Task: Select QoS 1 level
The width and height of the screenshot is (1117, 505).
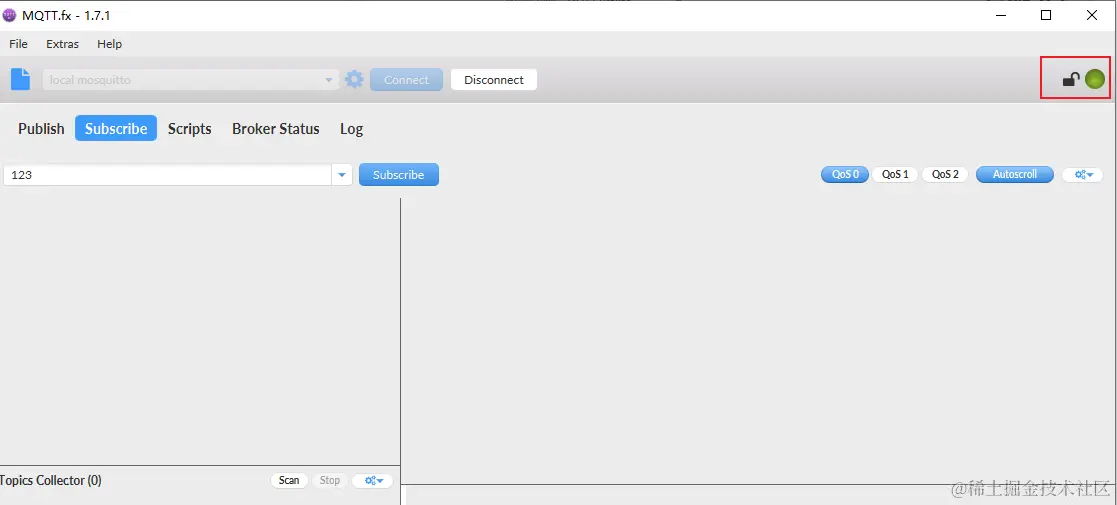Action: (895, 175)
